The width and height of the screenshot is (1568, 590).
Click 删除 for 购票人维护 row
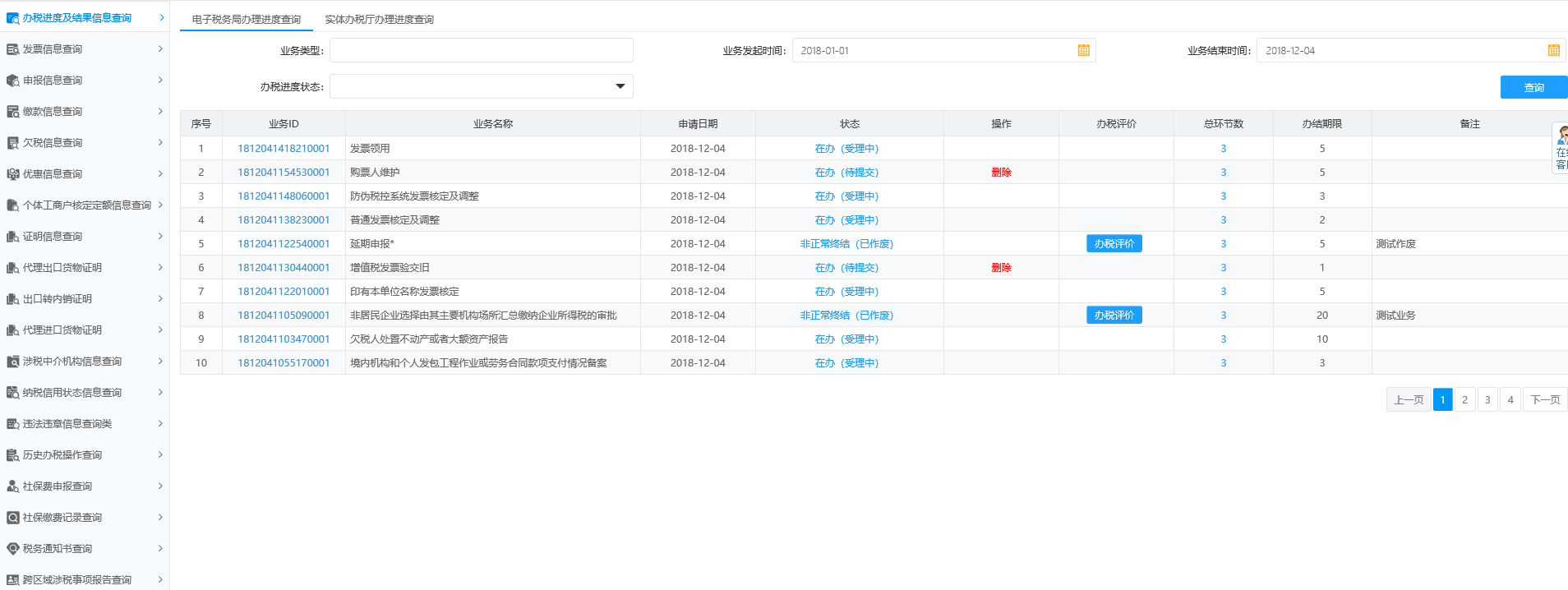tap(1001, 173)
